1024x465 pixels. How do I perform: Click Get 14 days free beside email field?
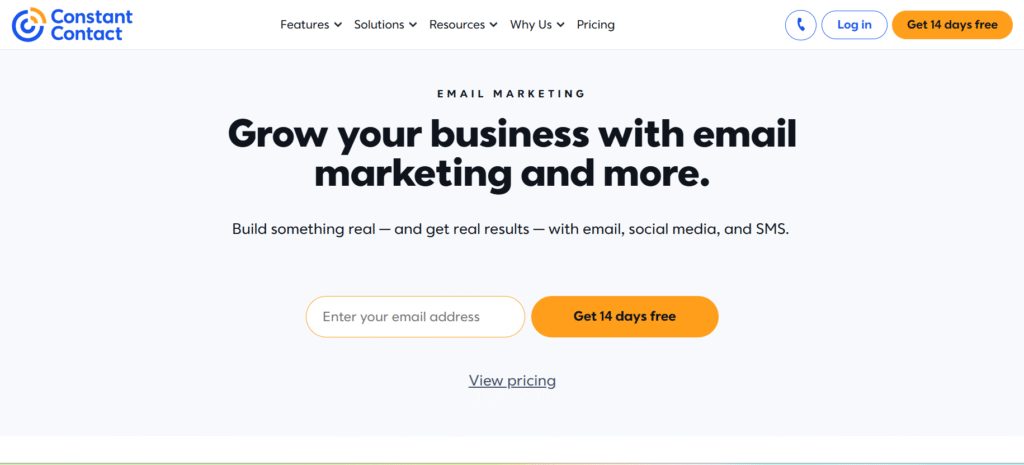624,317
